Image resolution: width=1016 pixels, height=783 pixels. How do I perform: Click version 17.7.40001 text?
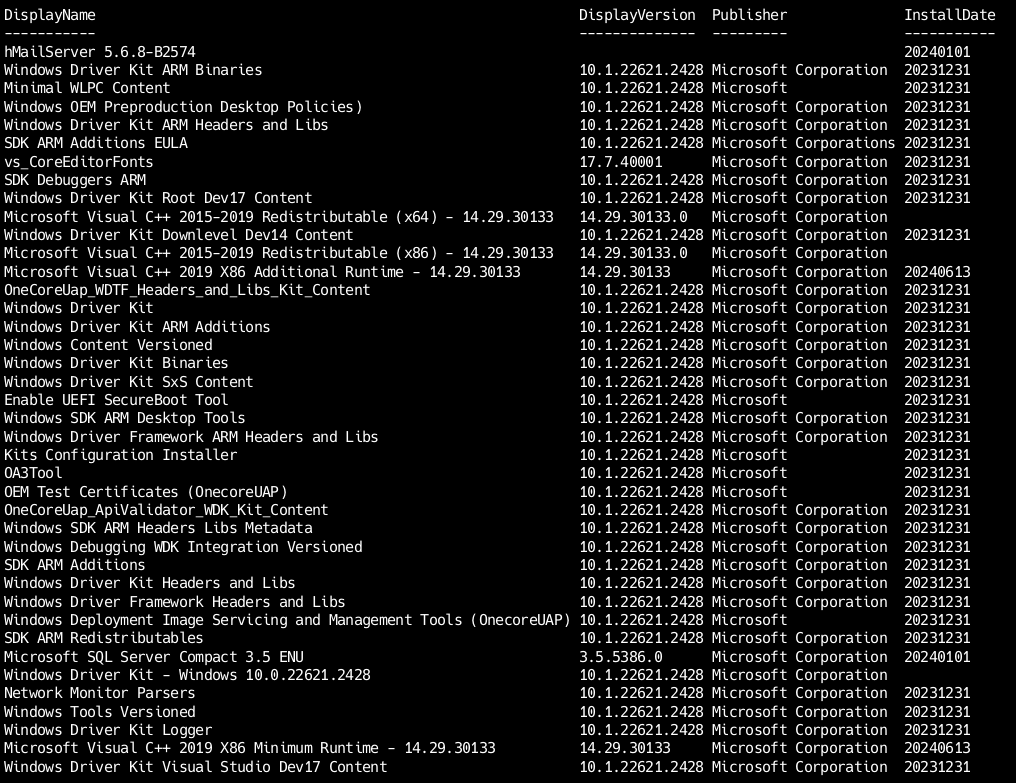click(x=621, y=161)
